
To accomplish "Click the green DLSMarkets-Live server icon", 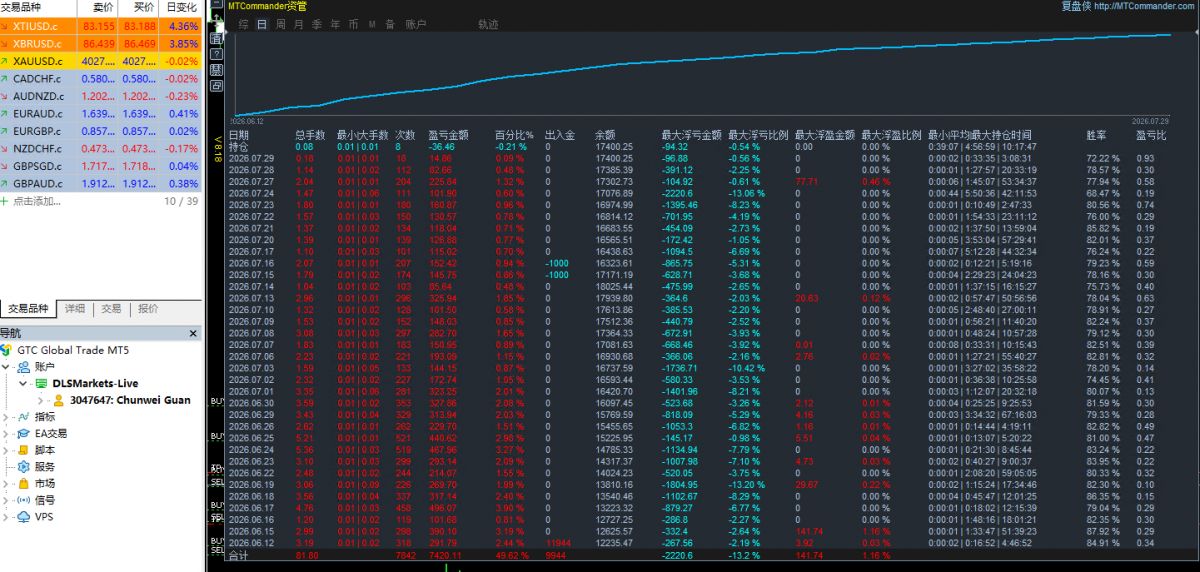I will coord(41,383).
